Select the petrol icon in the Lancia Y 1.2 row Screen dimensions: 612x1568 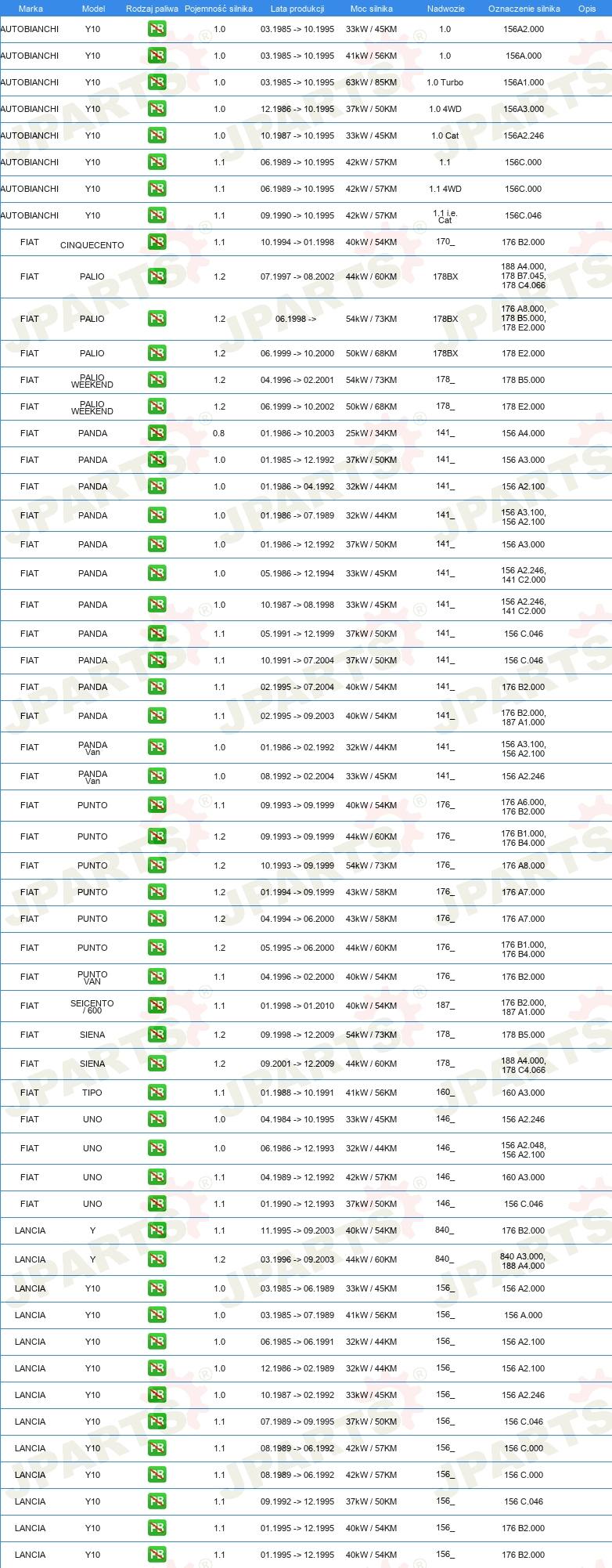[x=157, y=1259]
